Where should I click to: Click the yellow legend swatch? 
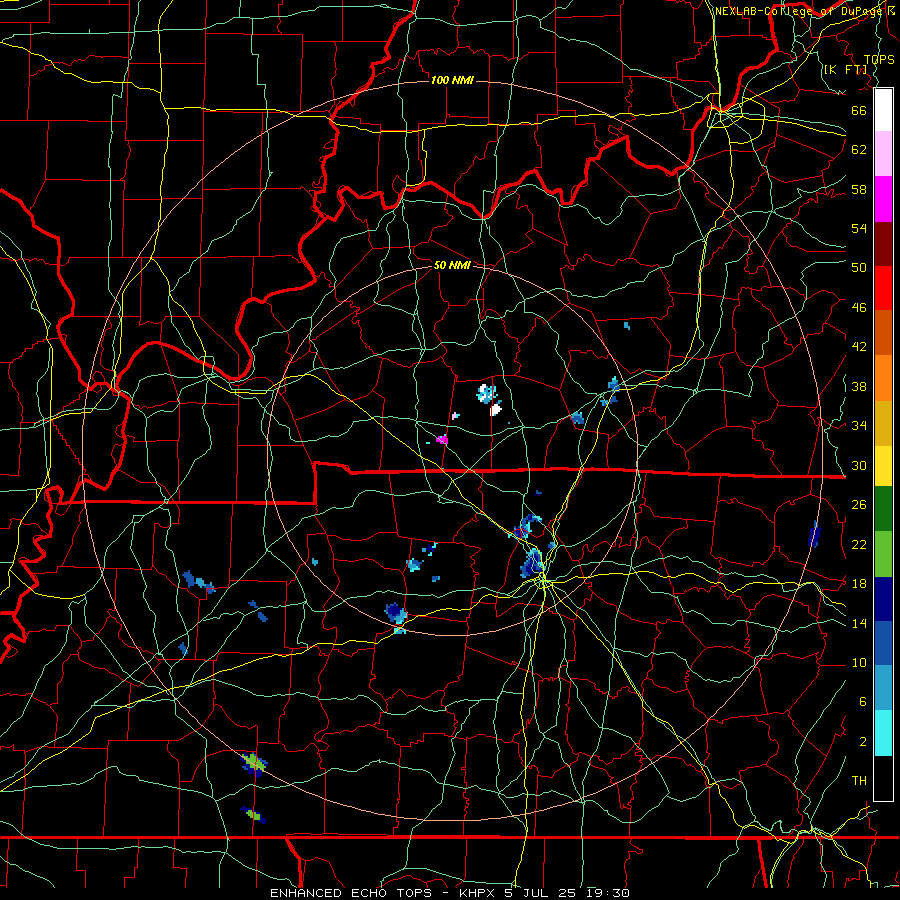pos(883,465)
